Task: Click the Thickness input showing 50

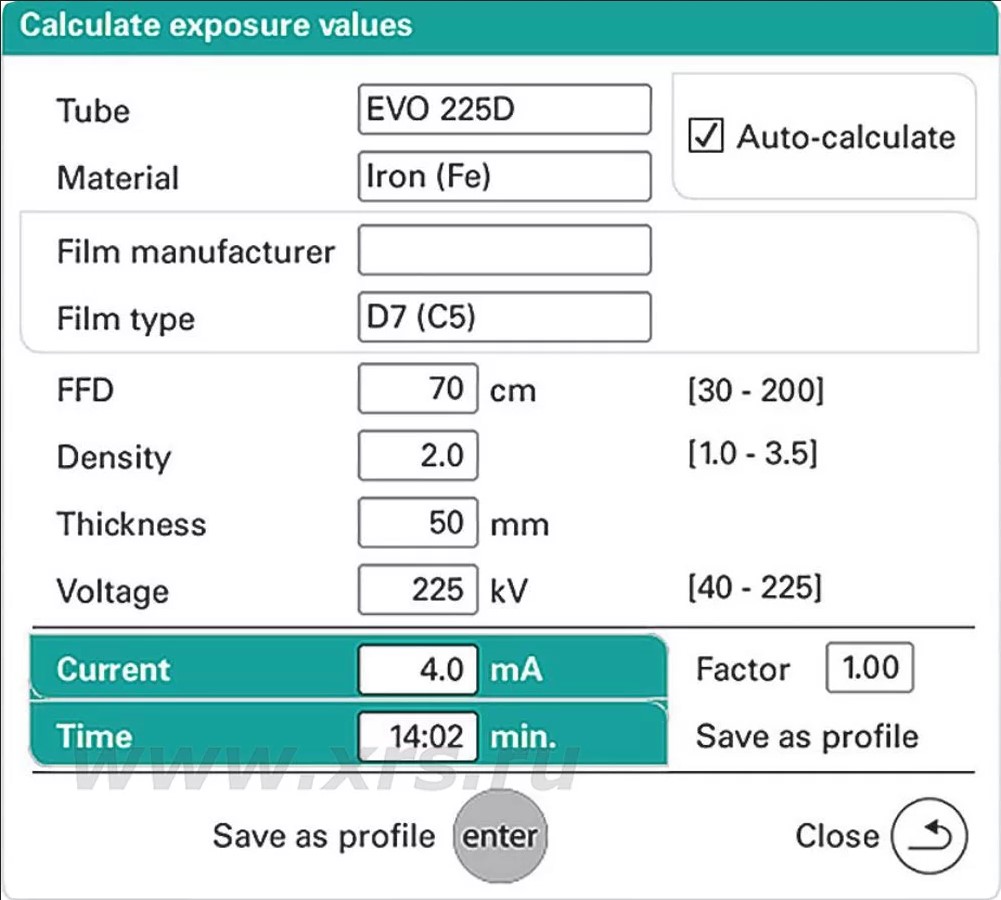Action: pos(418,523)
